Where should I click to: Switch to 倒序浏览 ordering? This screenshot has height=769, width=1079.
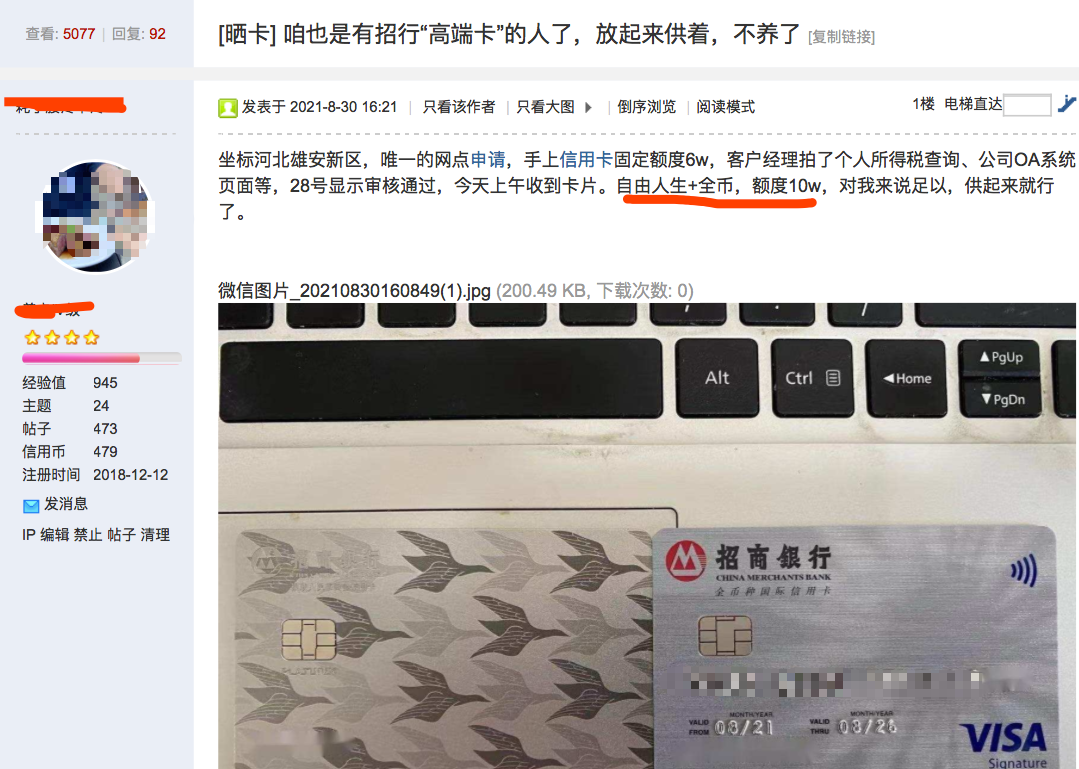pos(646,107)
